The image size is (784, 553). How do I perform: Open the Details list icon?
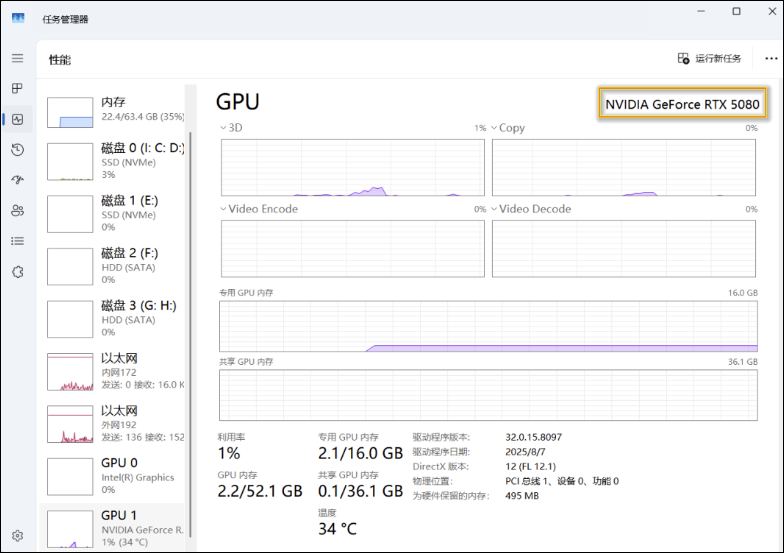click(x=17, y=241)
